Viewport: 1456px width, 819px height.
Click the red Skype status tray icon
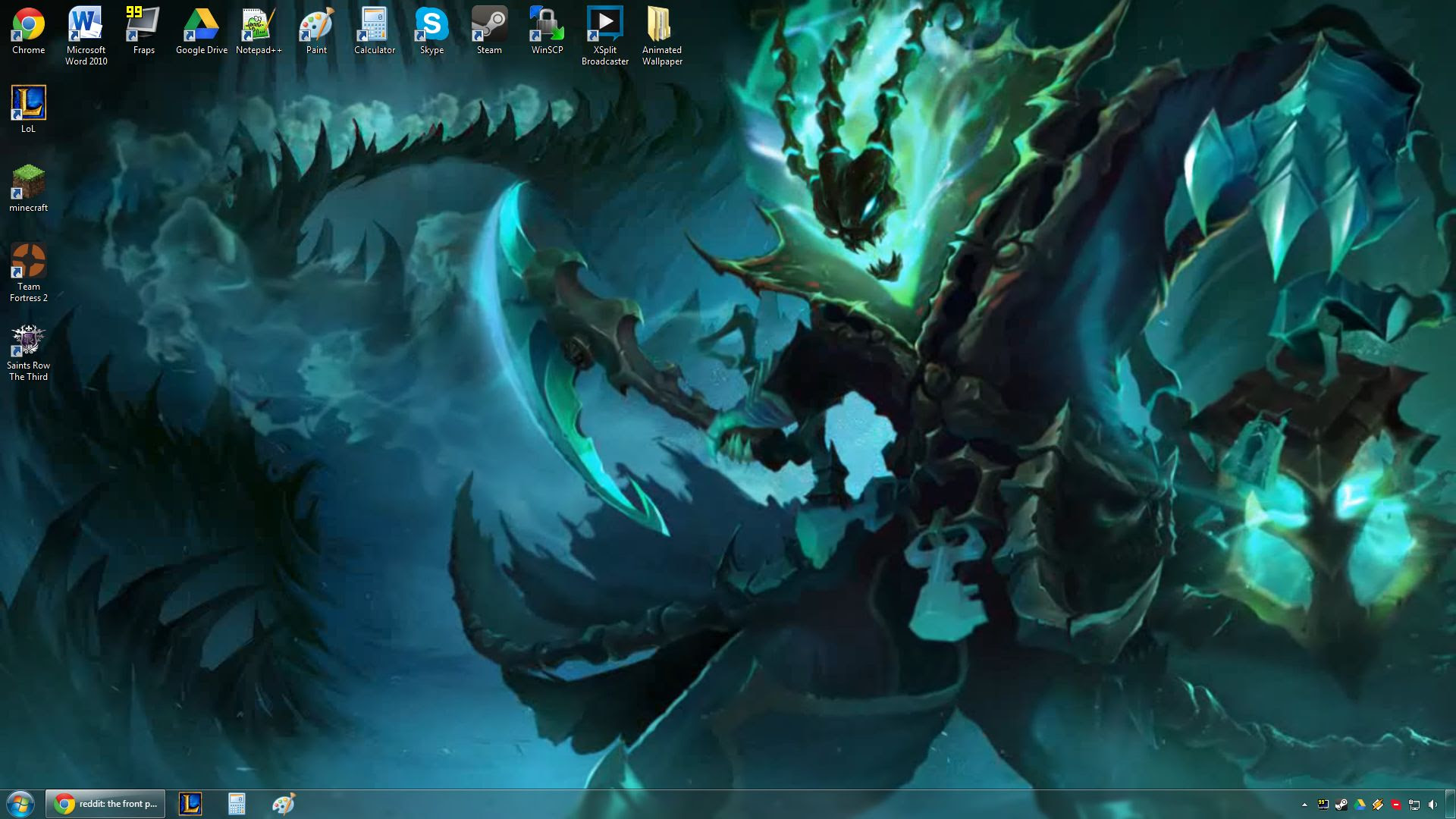tap(1396, 805)
